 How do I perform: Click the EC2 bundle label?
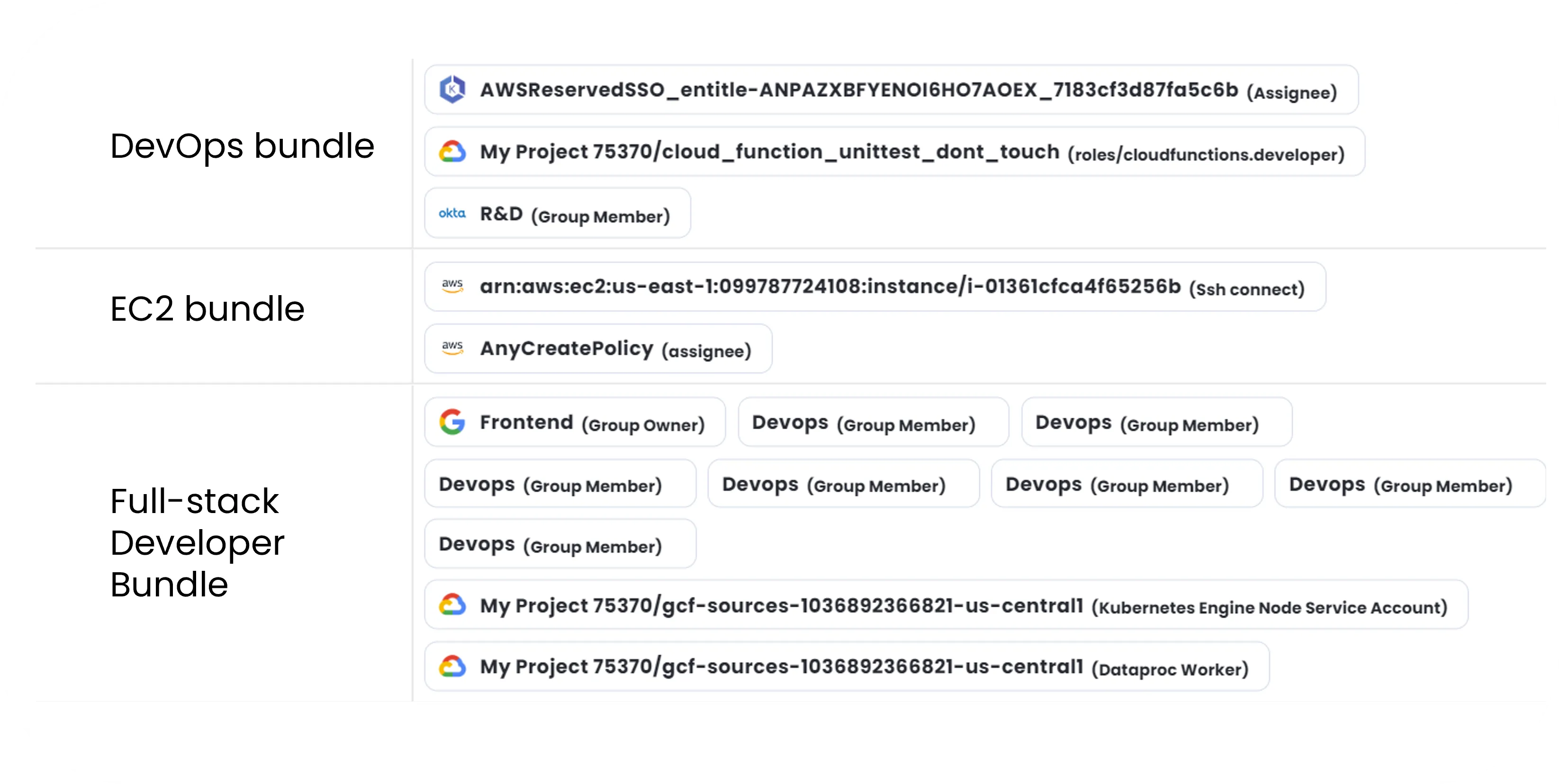pyautogui.click(x=207, y=309)
